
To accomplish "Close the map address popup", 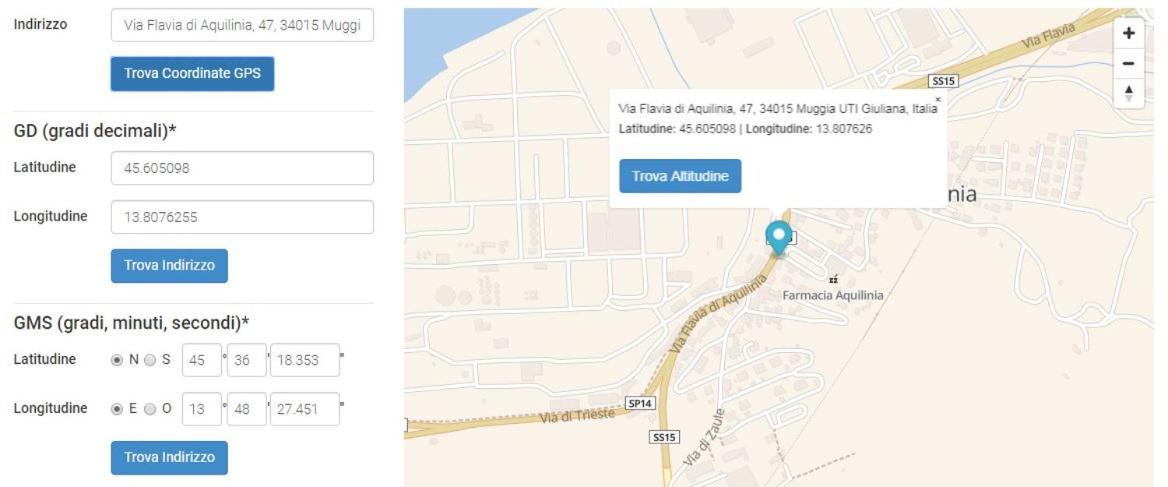I will pyautogui.click(x=938, y=99).
